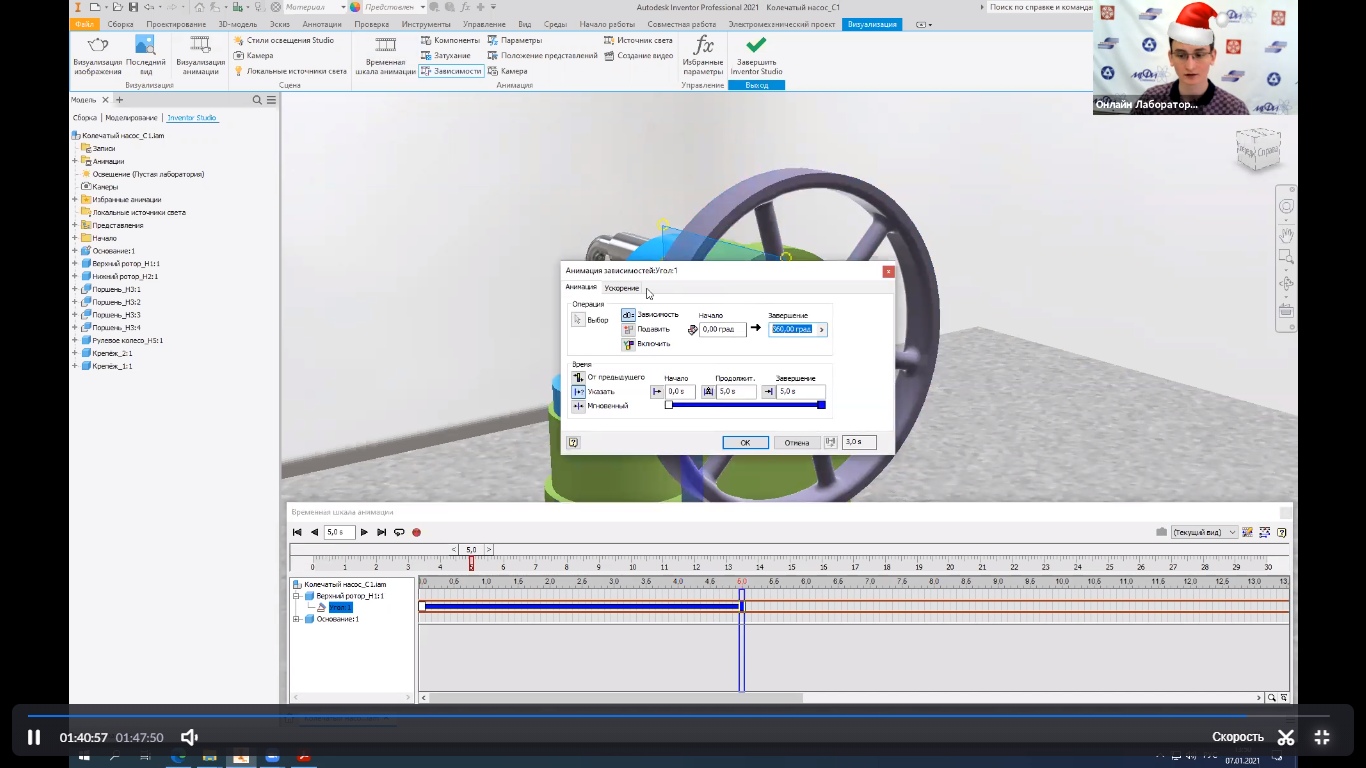The height and width of the screenshot is (768, 1366).
Task: Expand the Основание:1 timeline tree node
Action: pos(297,619)
